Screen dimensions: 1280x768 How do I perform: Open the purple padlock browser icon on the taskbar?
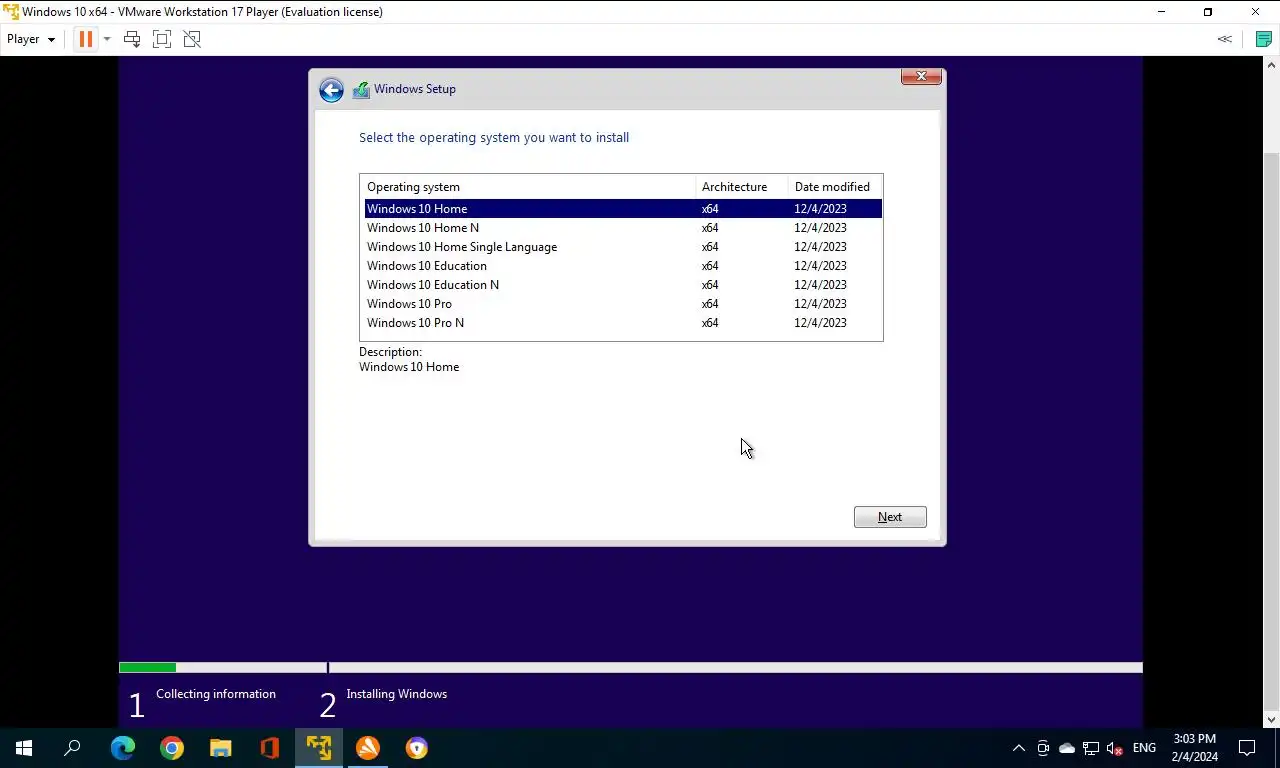click(x=417, y=748)
